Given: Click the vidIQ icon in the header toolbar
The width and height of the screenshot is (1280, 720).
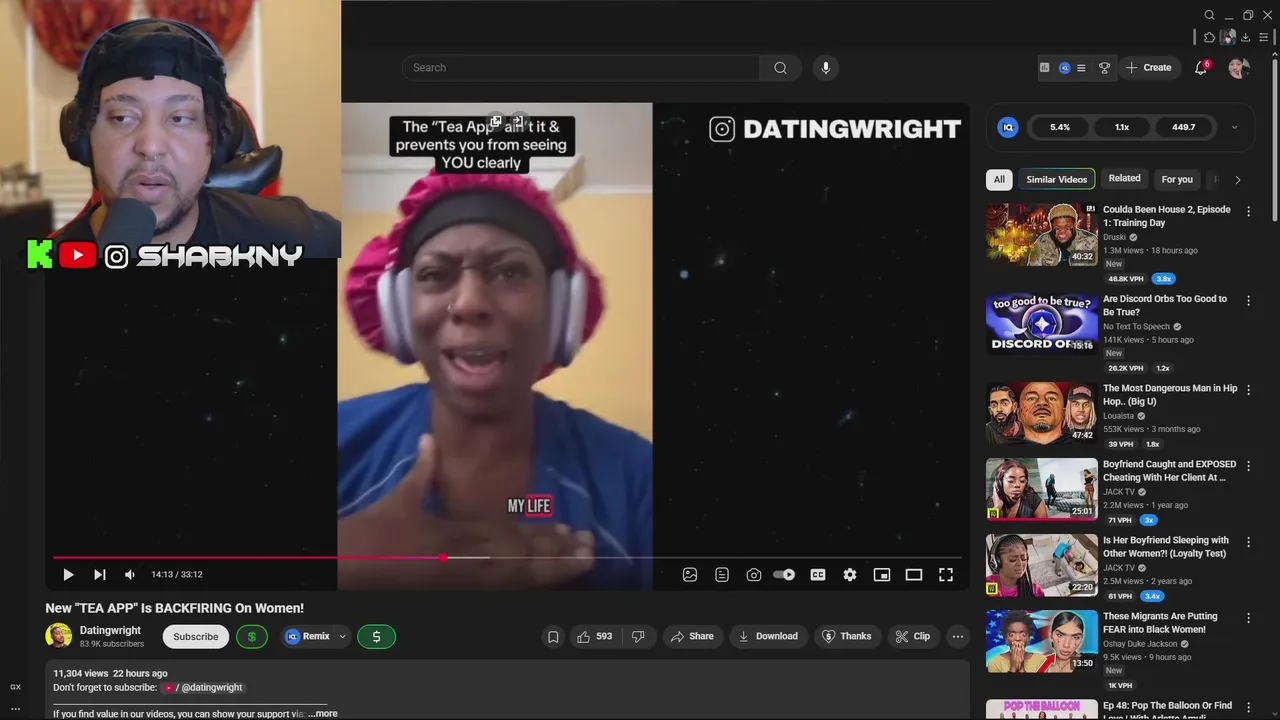Looking at the screenshot, I should (x=1065, y=68).
